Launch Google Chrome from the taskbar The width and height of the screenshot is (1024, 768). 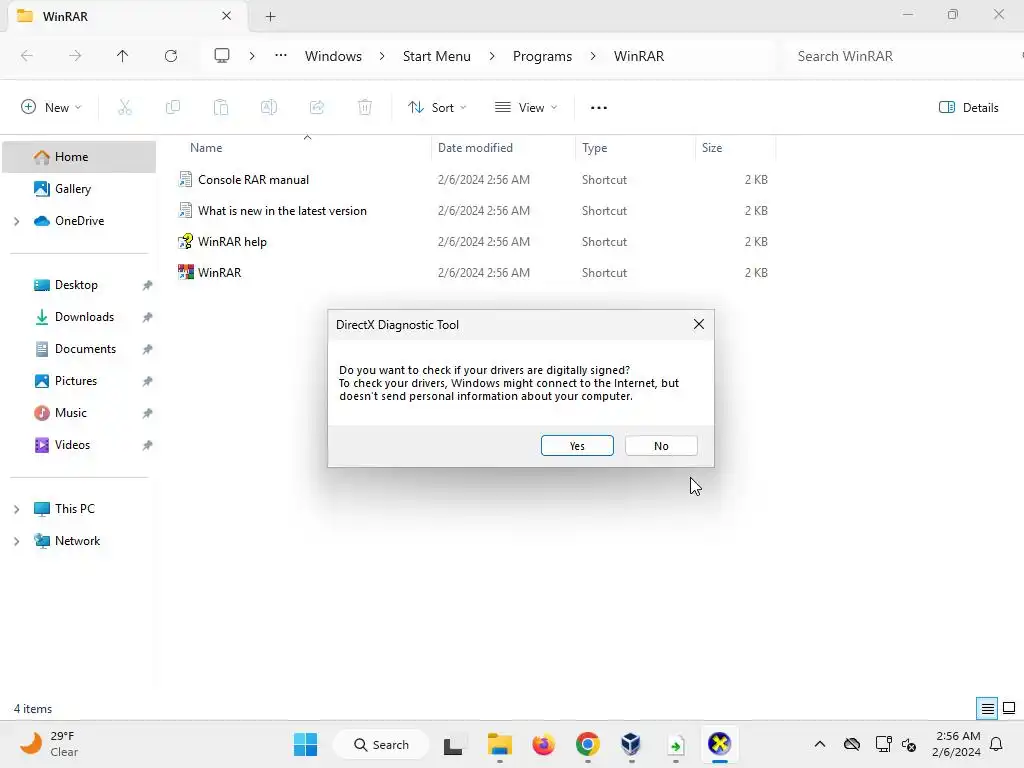coord(587,744)
